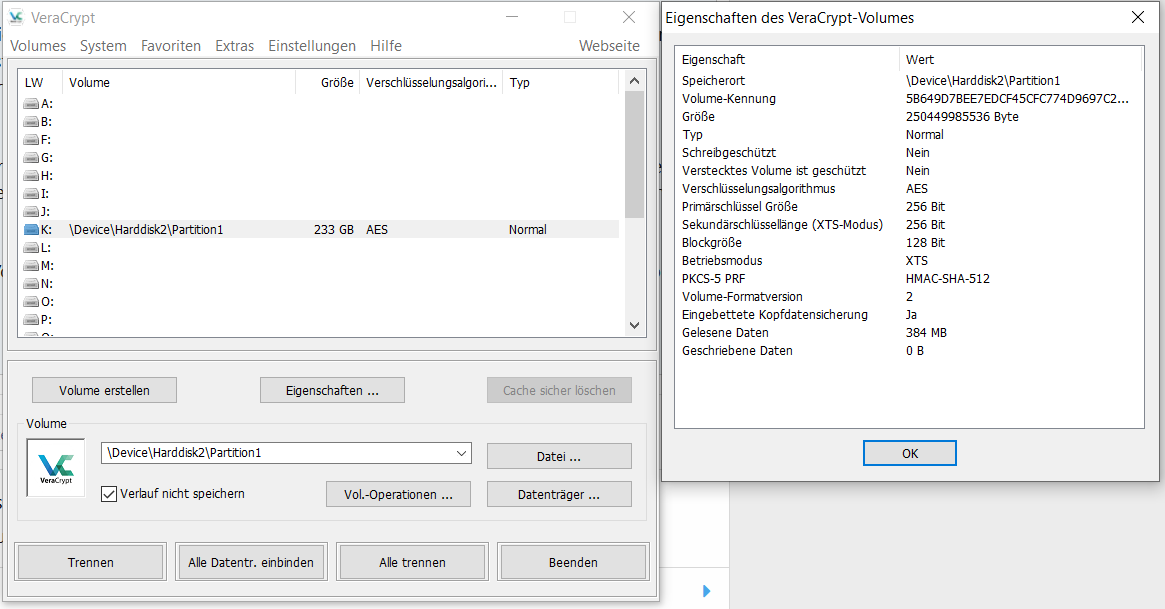The width and height of the screenshot is (1165, 609).
Task: Click Wert column header in dialog
Action: pyautogui.click(x=1019, y=59)
